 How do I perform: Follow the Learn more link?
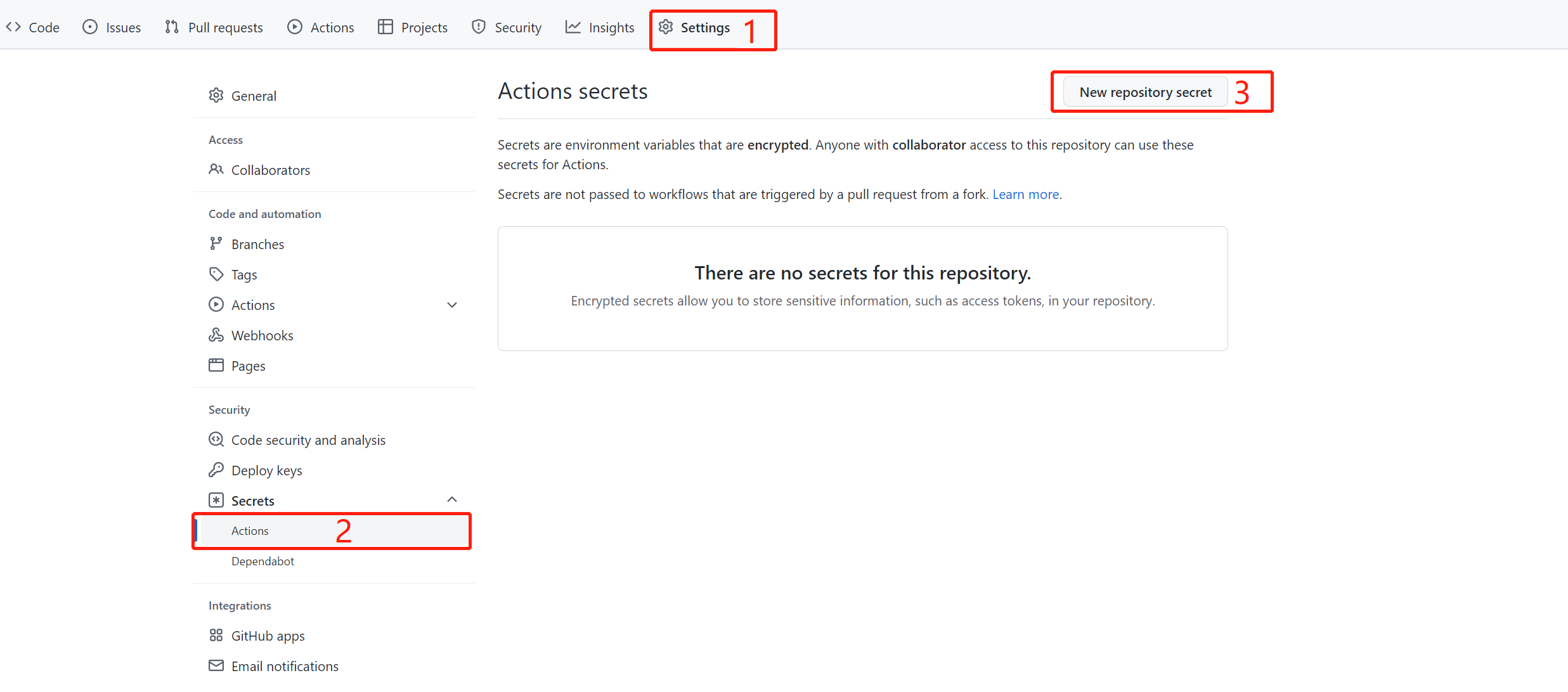pos(1025,195)
